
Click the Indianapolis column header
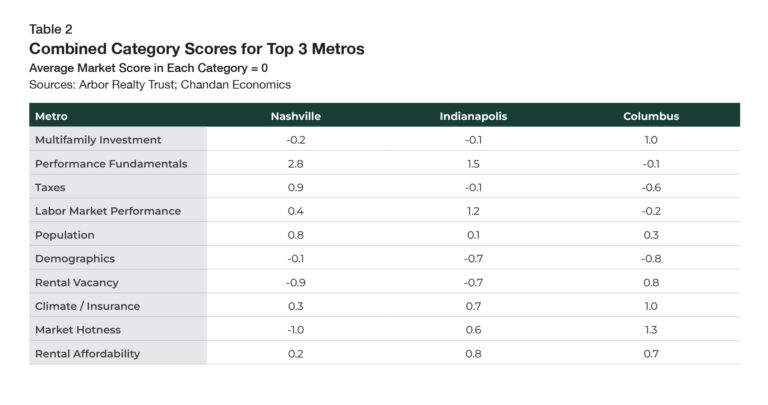point(473,116)
